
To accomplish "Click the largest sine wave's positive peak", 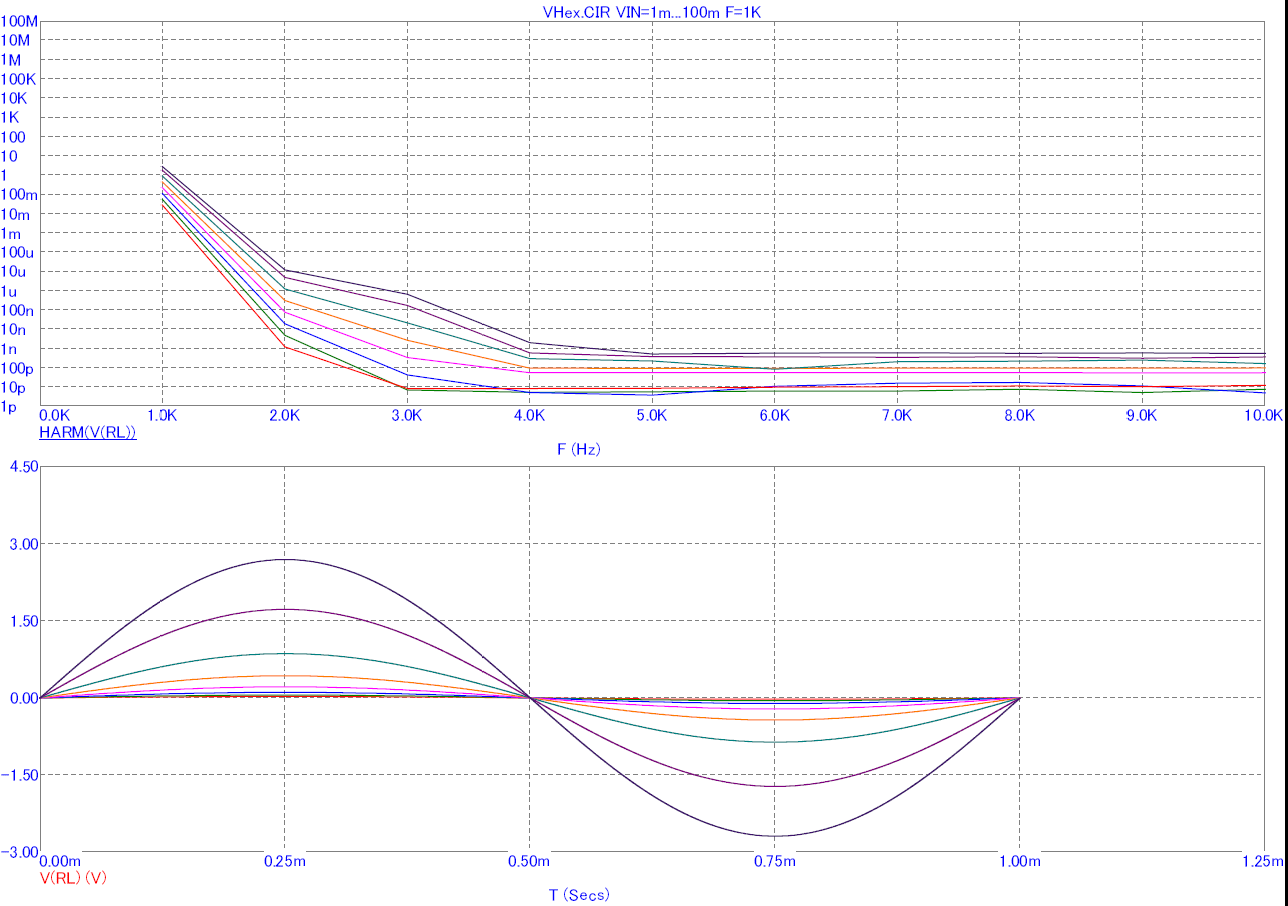I will [285, 559].
